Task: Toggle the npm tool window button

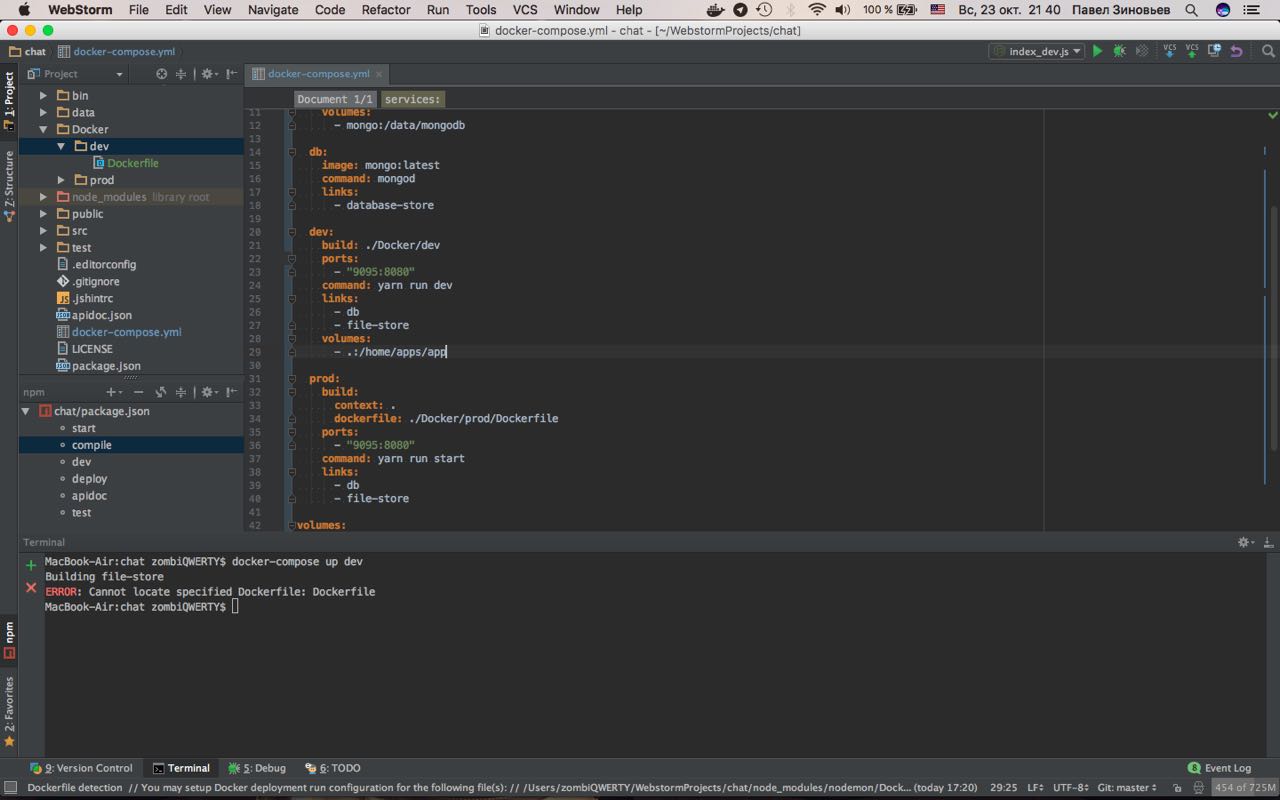Action: (9, 640)
